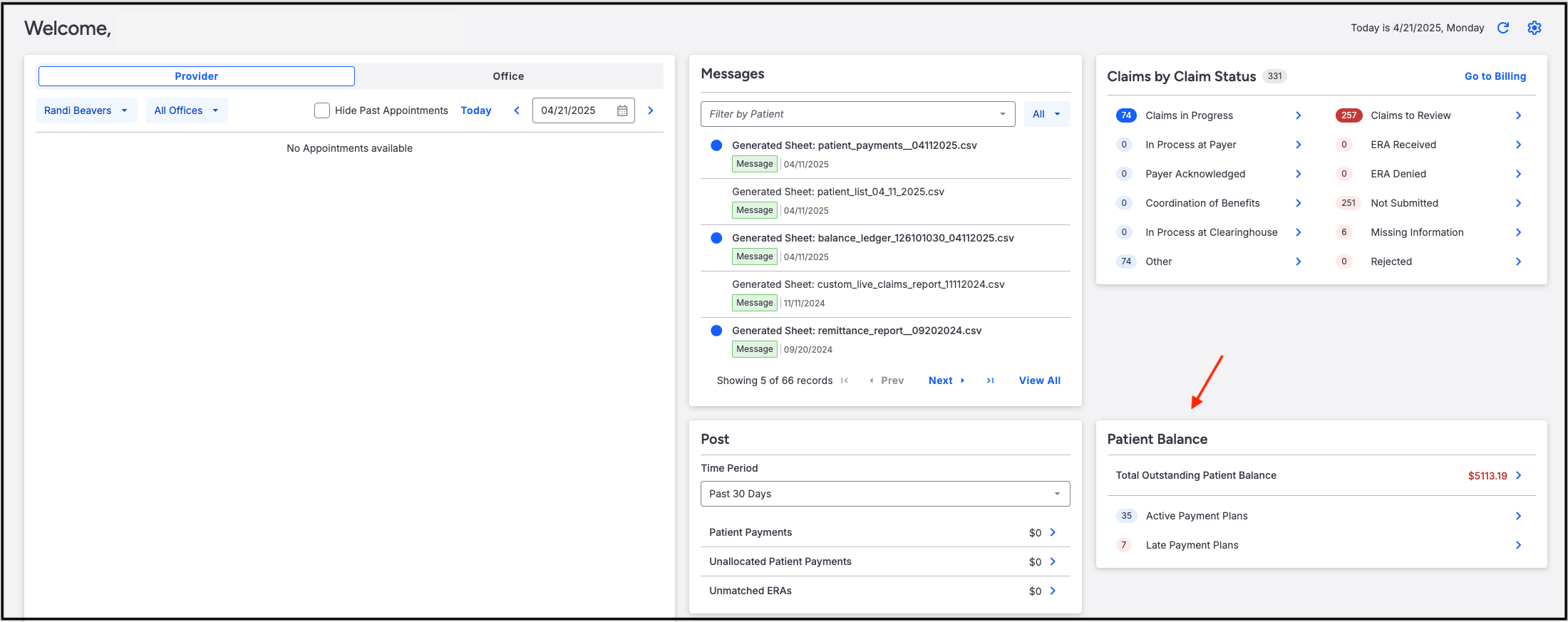
Task: Open the Missing Information claims chevron
Action: (1519, 232)
